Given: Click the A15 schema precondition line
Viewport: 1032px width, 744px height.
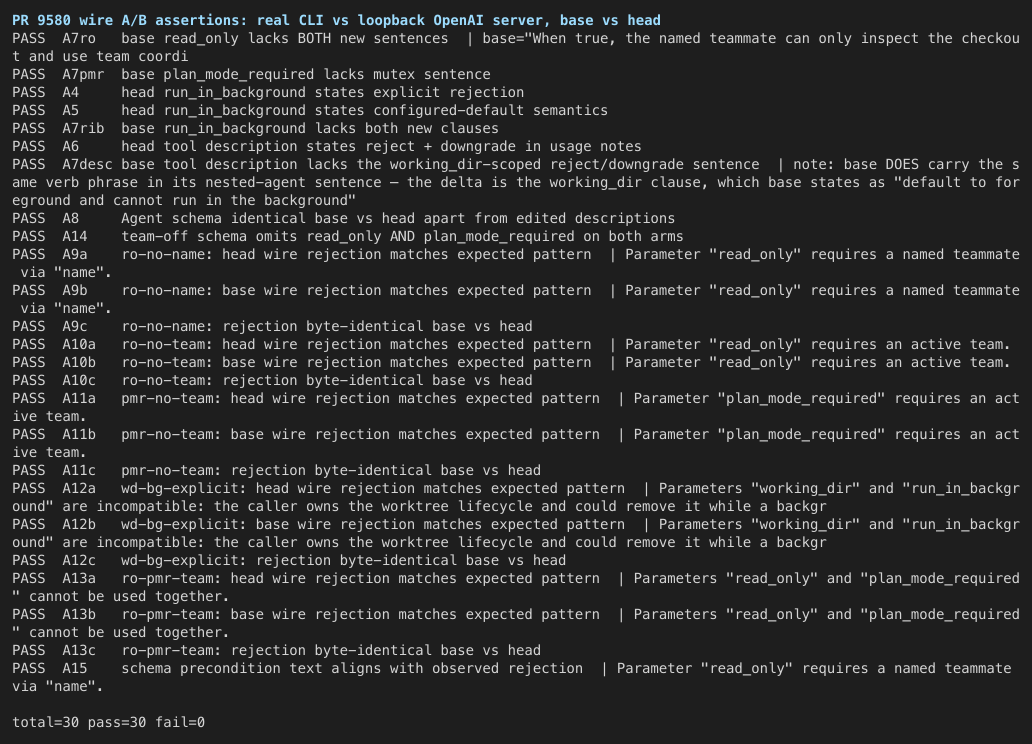Looking at the screenshot, I should tap(511, 678).
